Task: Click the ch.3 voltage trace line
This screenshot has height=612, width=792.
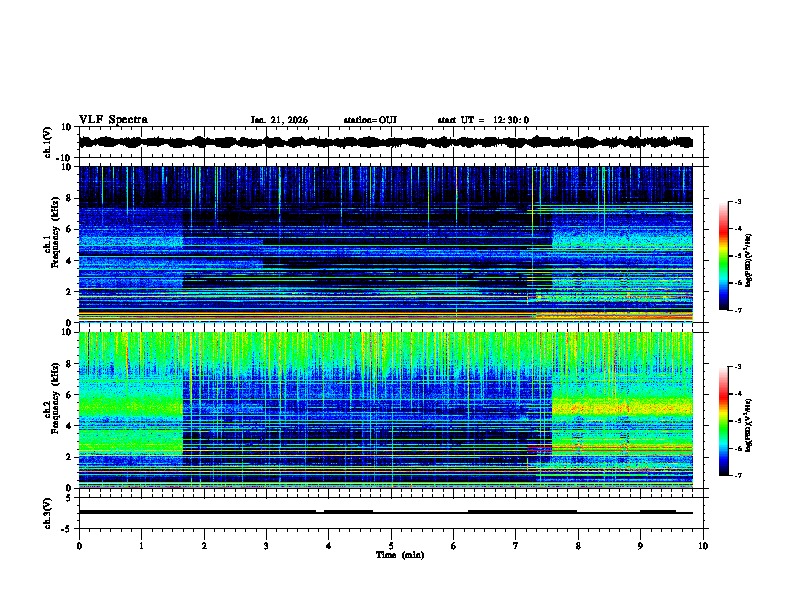Action: point(385,512)
